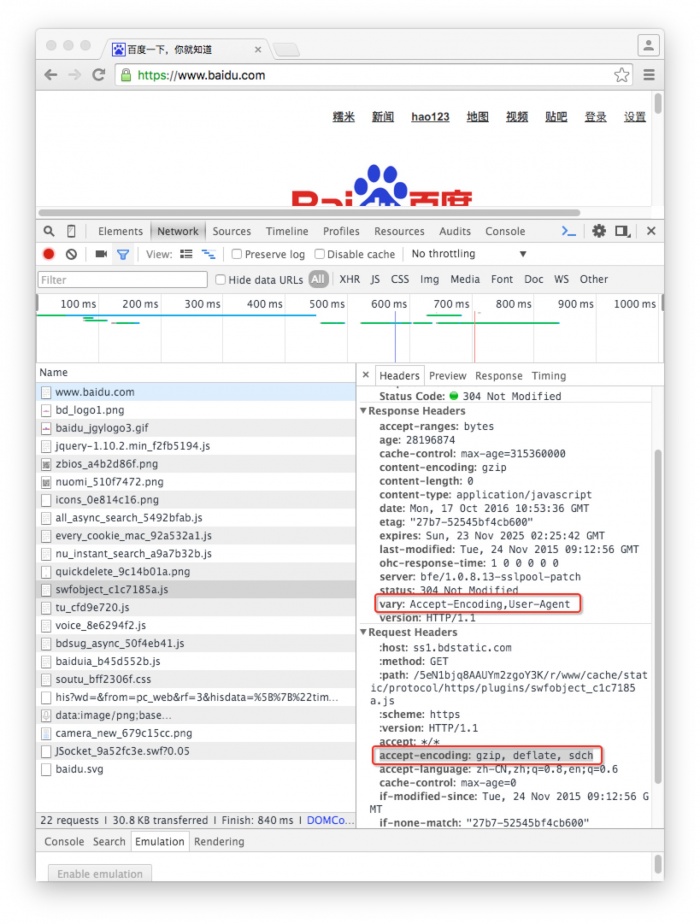
Task: Filter requests by Img
Action: pos(430,279)
